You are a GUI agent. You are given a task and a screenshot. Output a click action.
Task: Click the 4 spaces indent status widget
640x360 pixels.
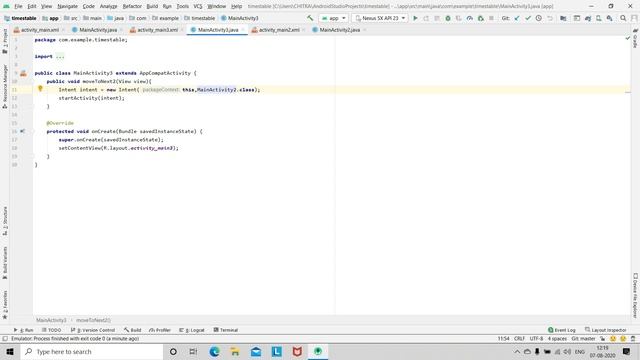coord(557,339)
